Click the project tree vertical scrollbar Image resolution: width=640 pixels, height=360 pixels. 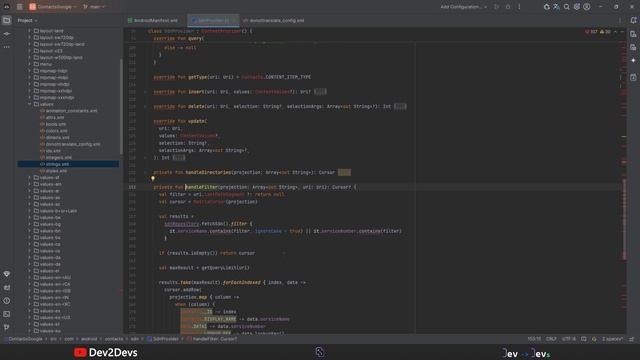[121, 107]
